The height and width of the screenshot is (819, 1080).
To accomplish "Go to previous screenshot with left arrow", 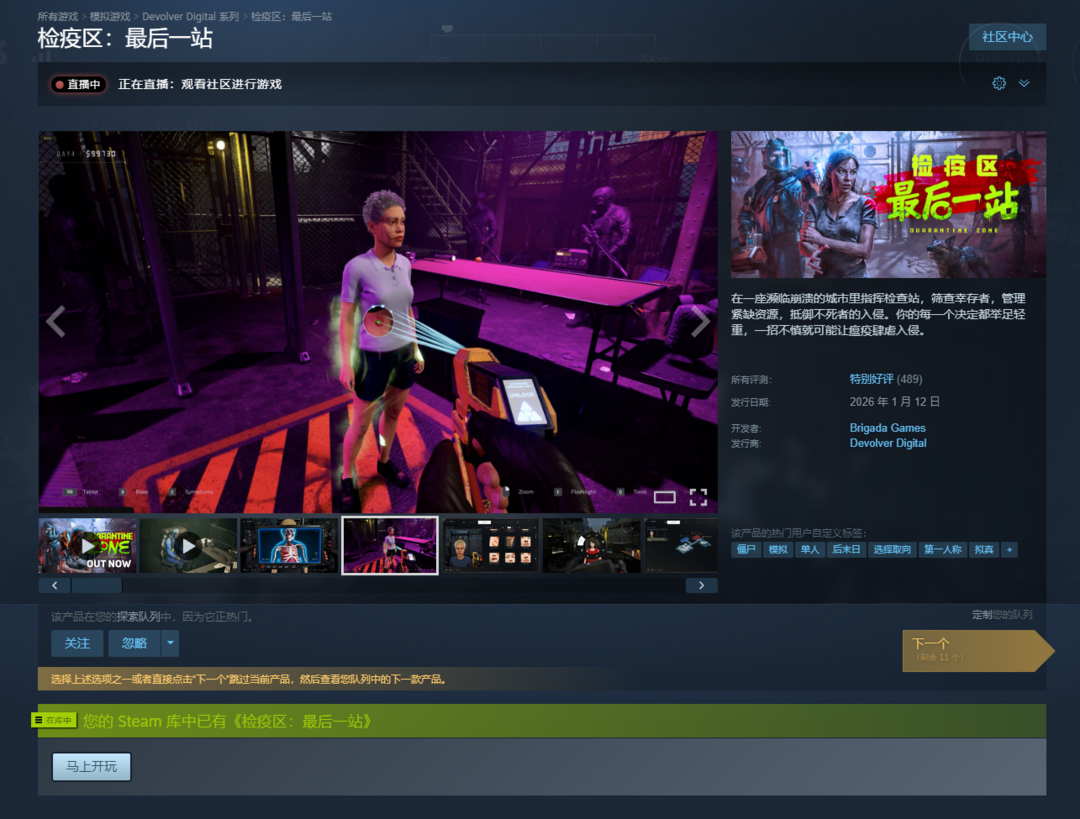I will pos(56,322).
